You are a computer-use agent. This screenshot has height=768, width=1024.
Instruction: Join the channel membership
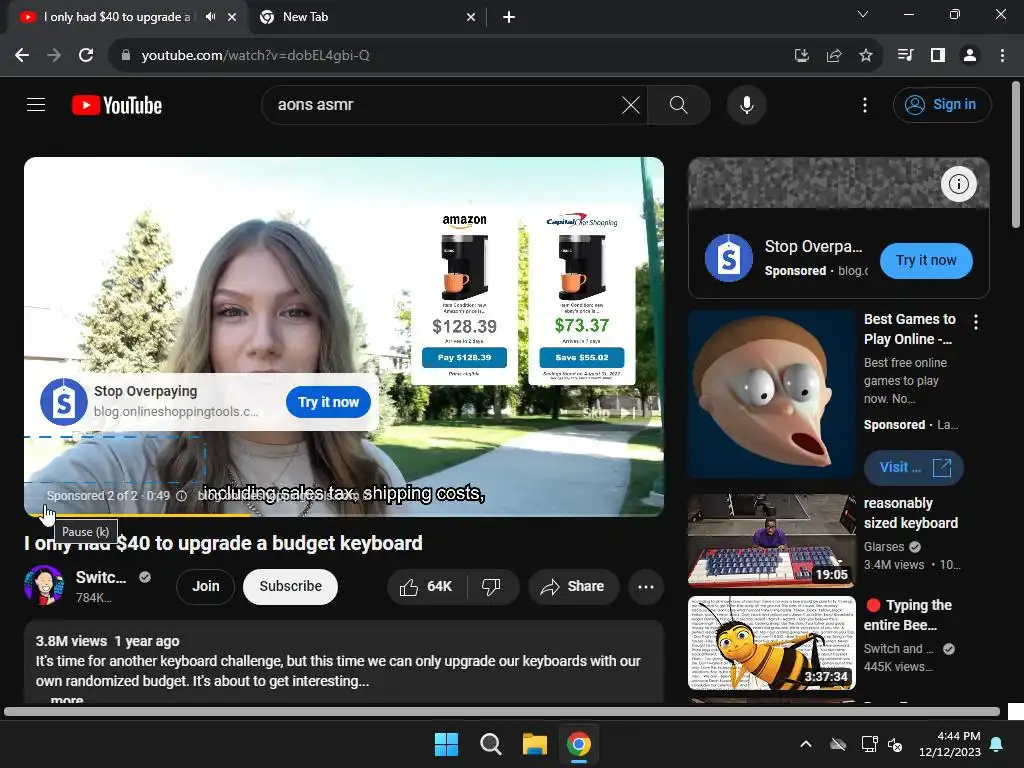point(205,586)
